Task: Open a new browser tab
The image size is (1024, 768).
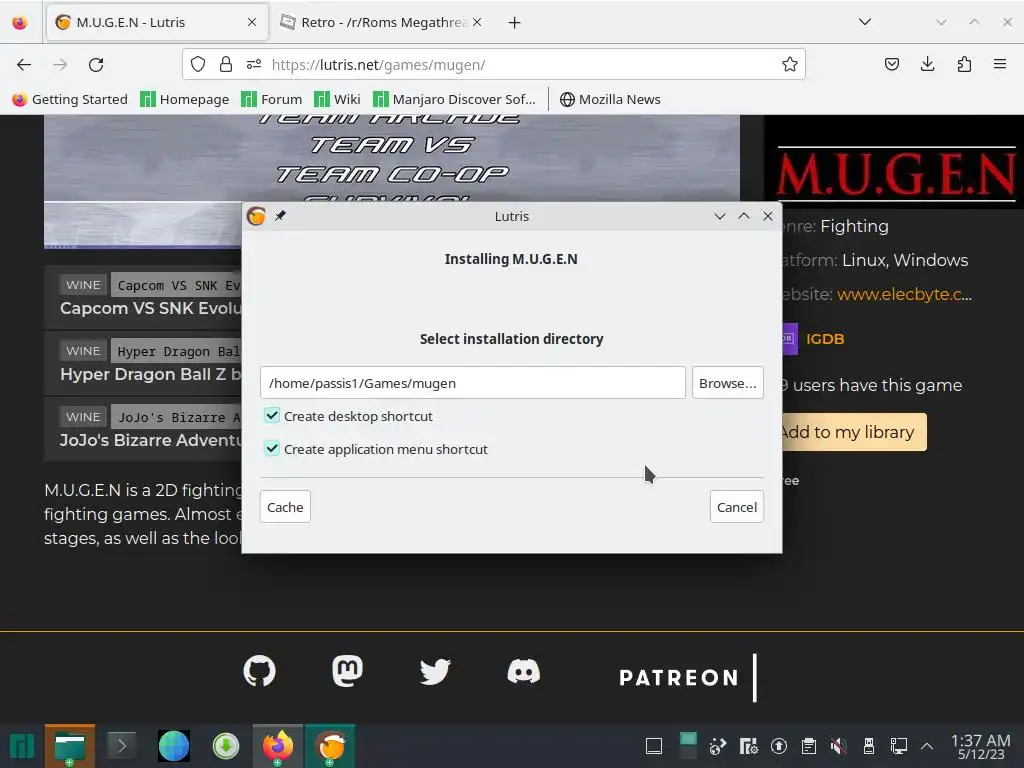Action: pyautogui.click(x=515, y=23)
